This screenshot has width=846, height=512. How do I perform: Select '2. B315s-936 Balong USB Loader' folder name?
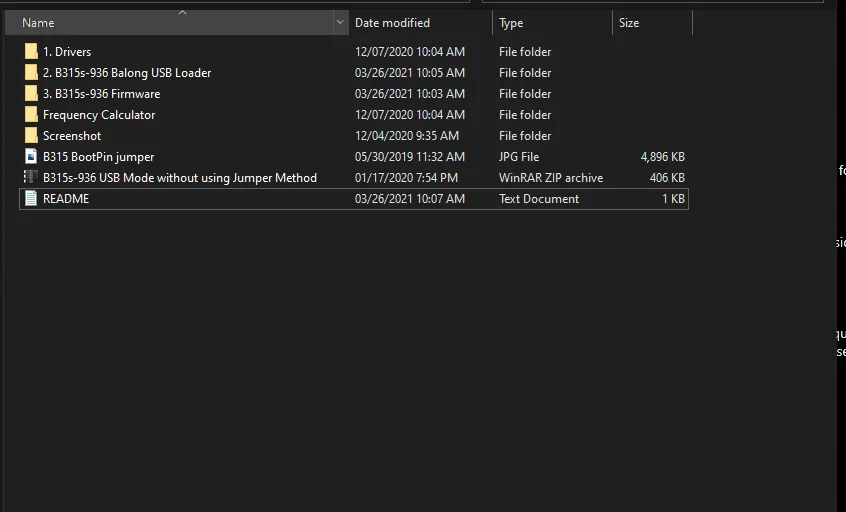pos(127,73)
